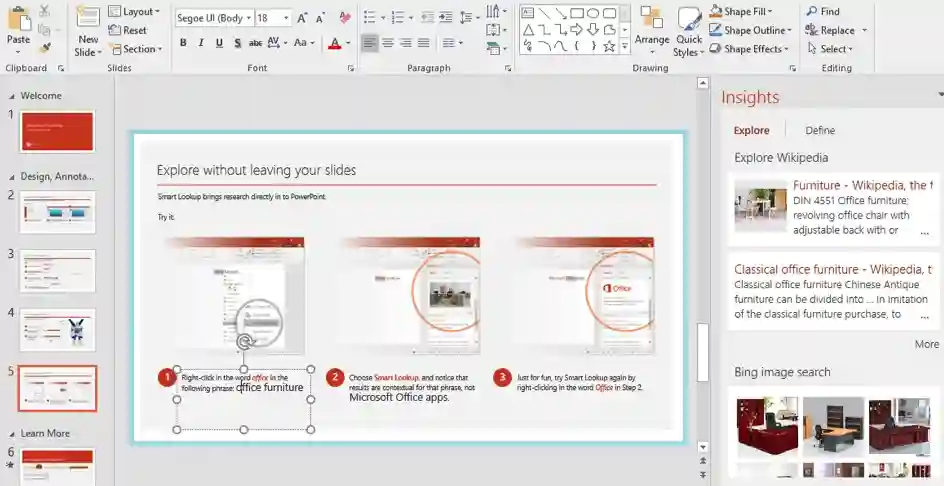Image resolution: width=944 pixels, height=486 pixels.
Task: Select the right block arrow shape
Action: pos(577,30)
